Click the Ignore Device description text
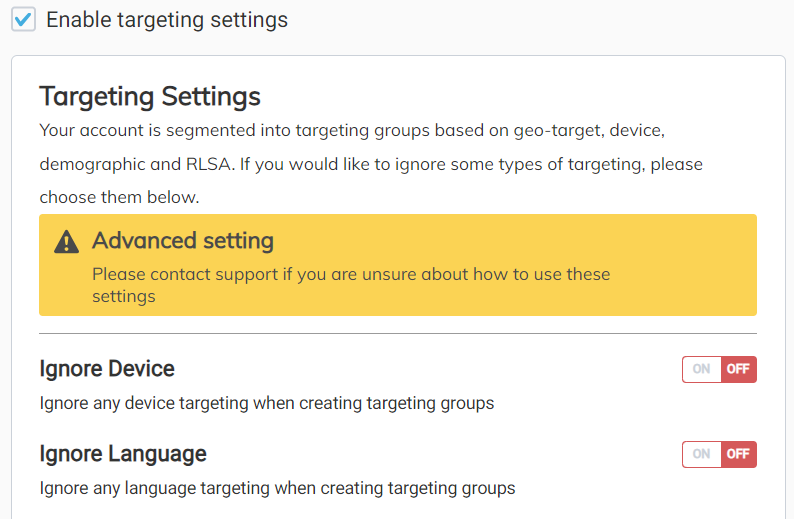This screenshot has height=519, width=794. (266, 404)
